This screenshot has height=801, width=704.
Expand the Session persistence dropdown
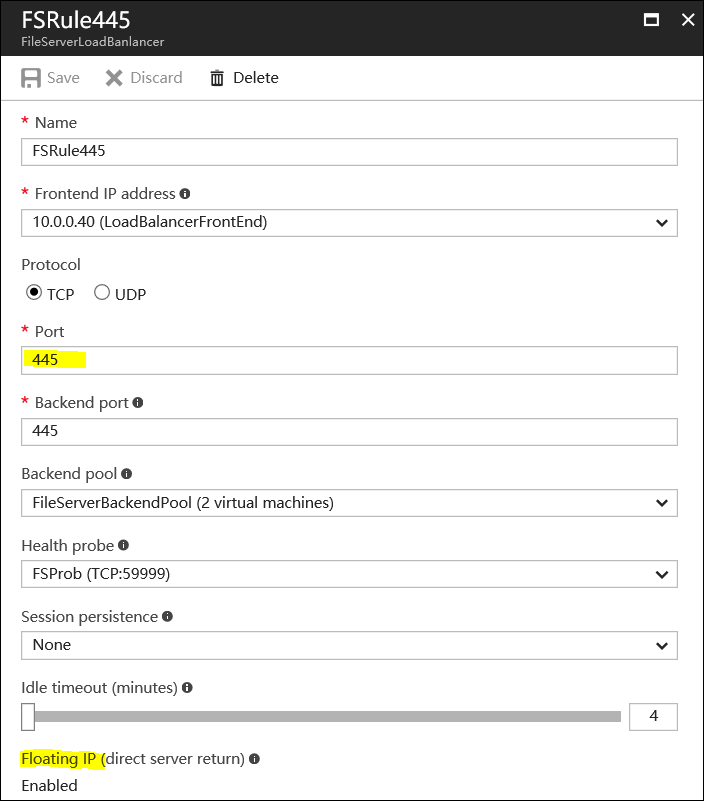[x=349, y=645]
